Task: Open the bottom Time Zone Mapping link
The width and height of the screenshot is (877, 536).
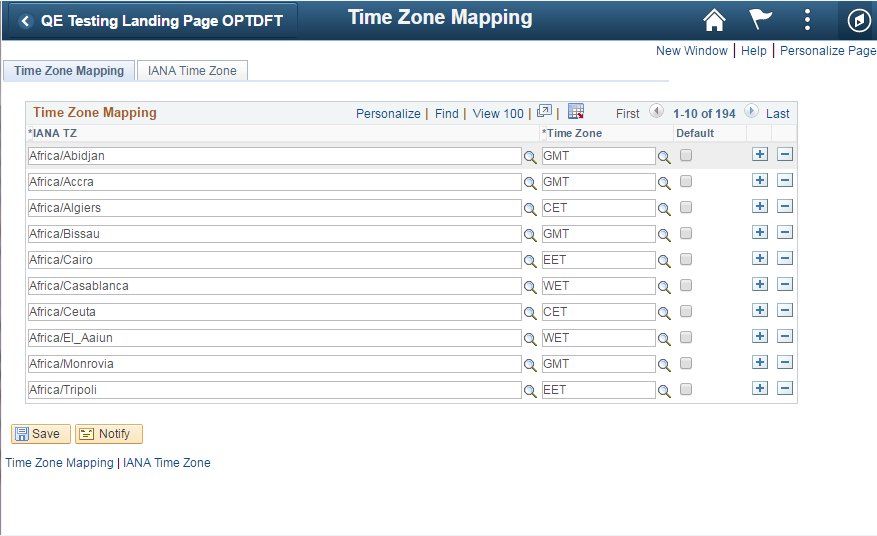Action: (x=59, y=463)
